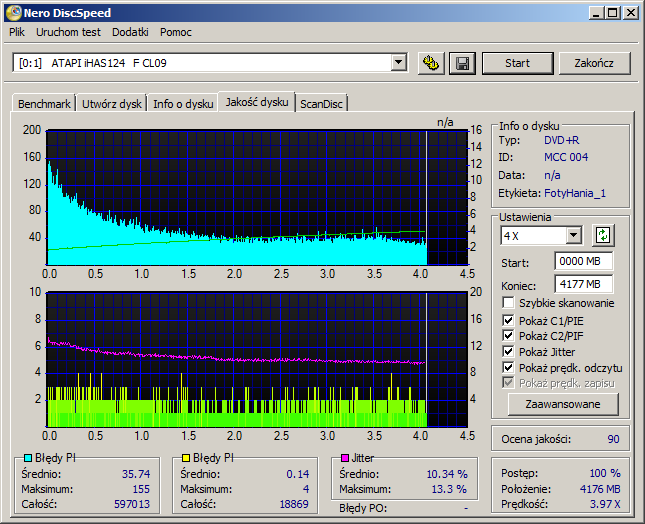
Task: Click the Zakończ button
Action: (594, 63)
